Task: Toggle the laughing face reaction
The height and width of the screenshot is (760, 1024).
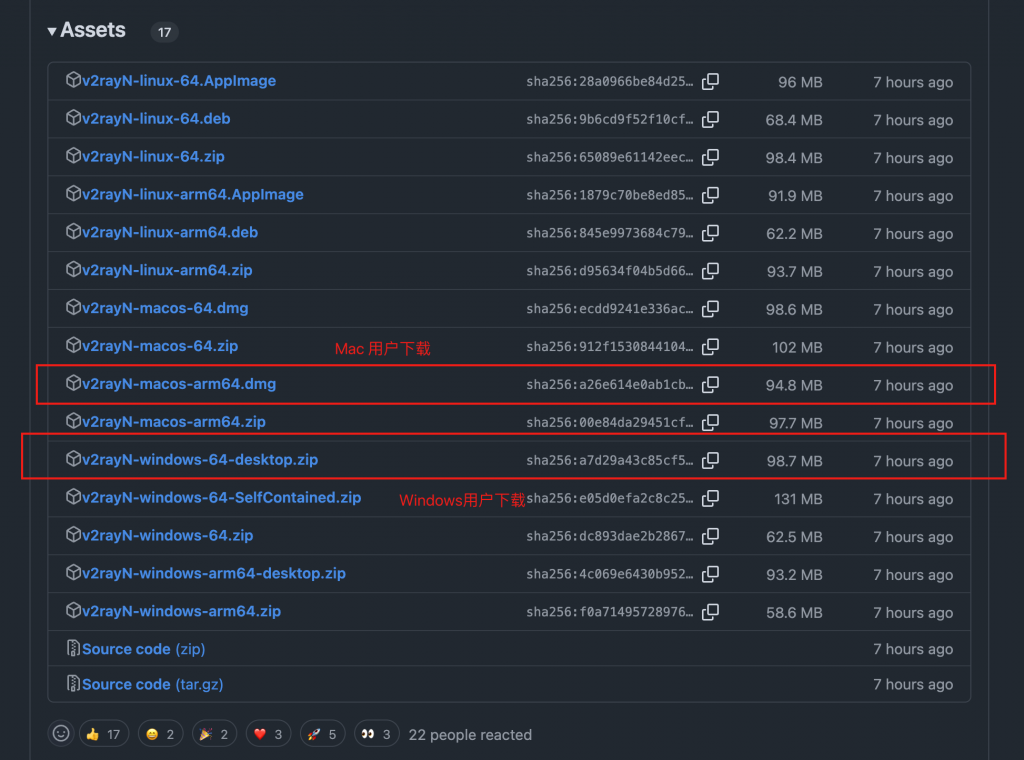Action: 159,734
